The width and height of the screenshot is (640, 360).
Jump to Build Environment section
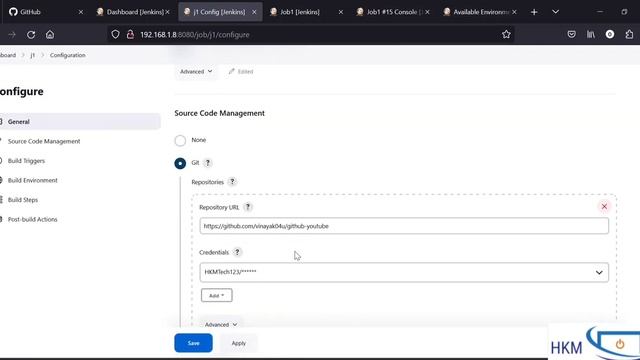(x=32, y=180)
